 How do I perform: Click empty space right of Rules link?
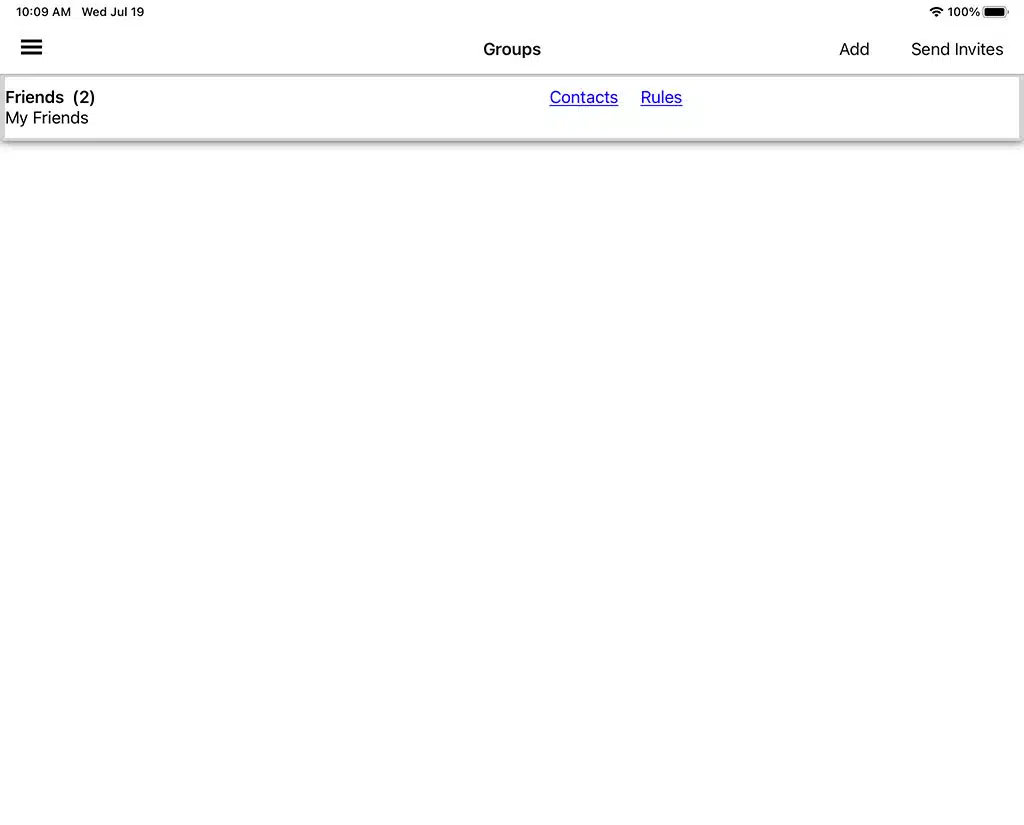point(850,107)
